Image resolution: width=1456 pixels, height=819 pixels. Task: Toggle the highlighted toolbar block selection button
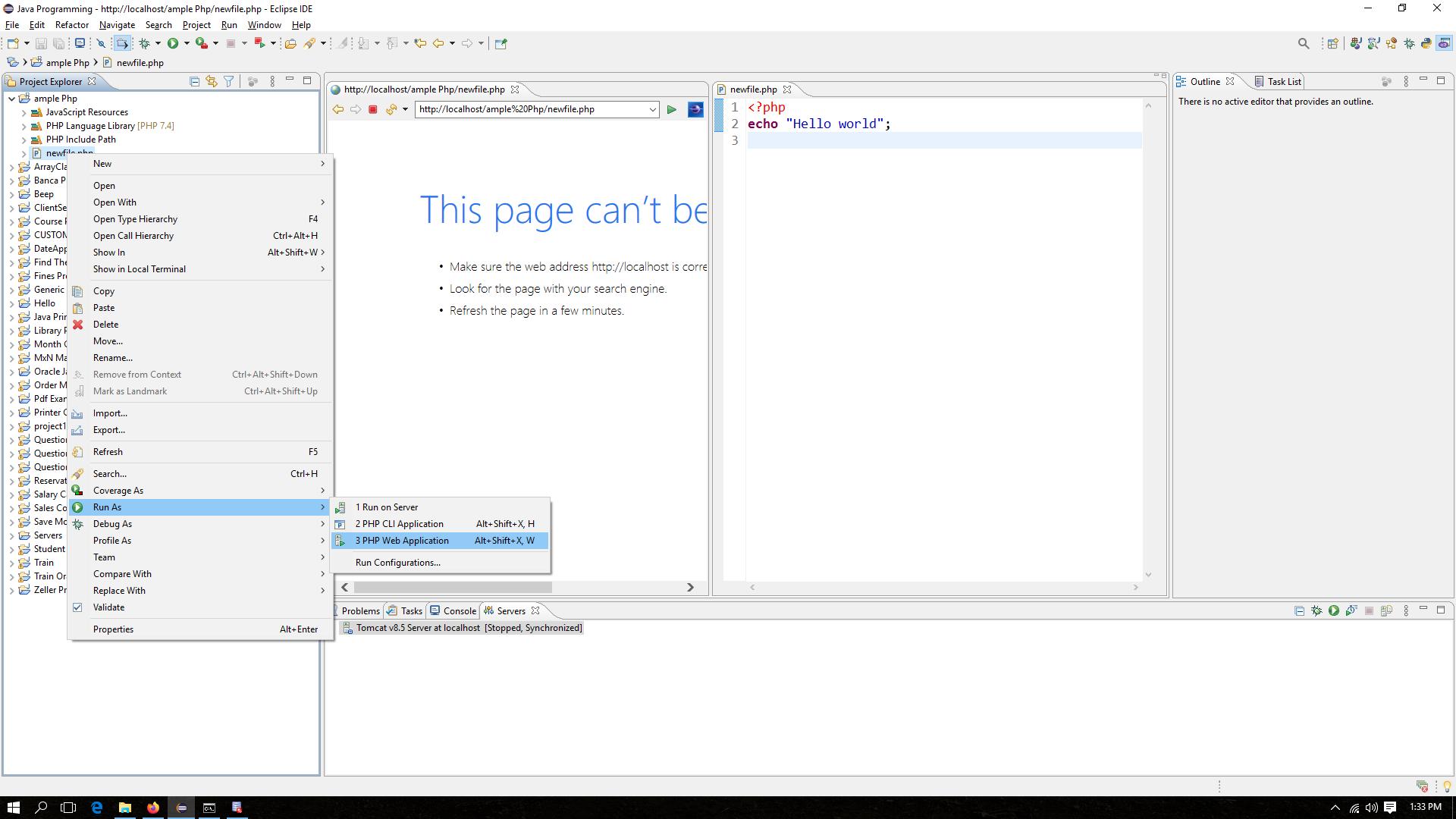pos(122,43)
